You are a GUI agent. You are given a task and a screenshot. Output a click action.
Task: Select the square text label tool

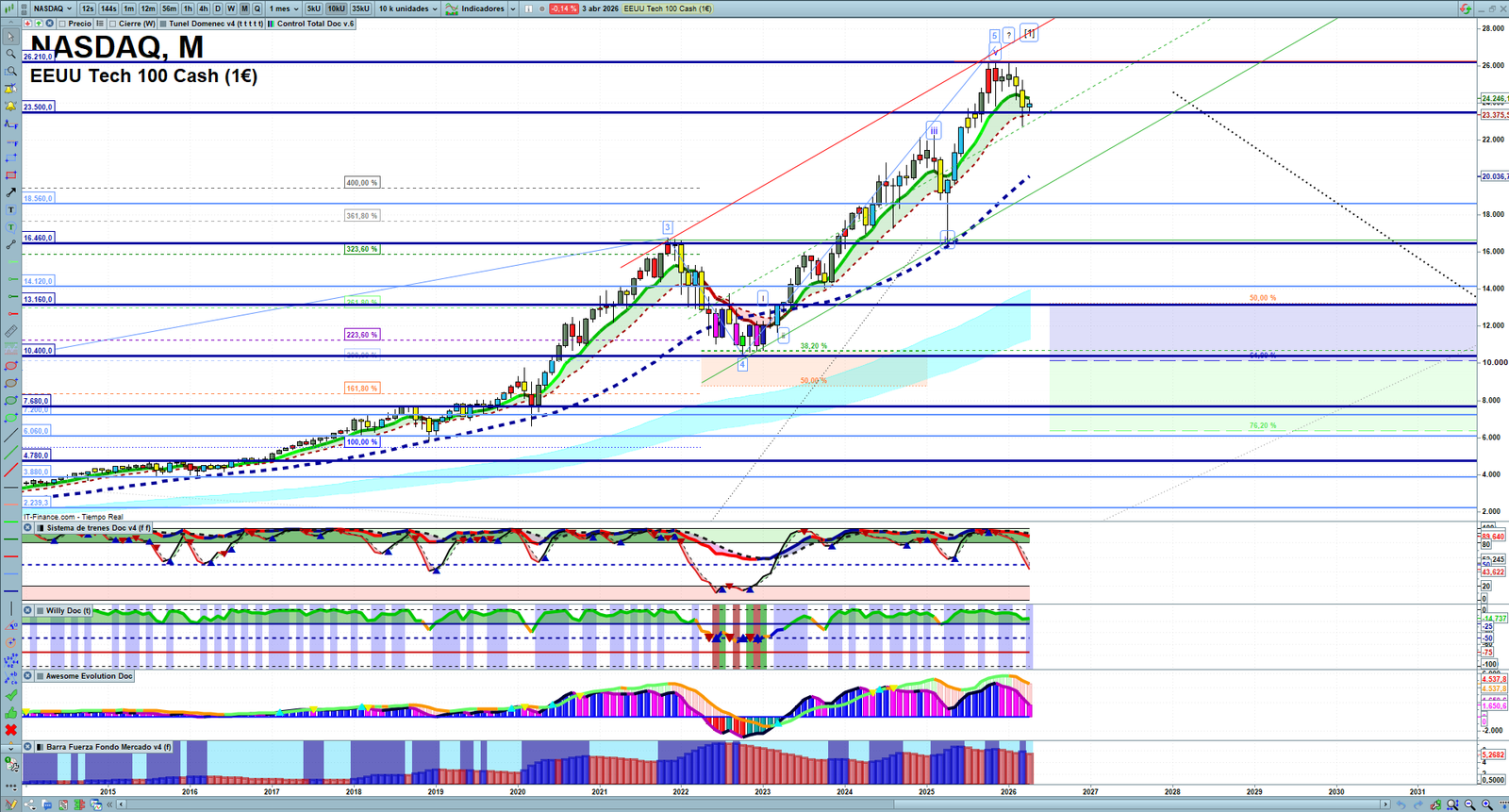(x=10, y=210)
